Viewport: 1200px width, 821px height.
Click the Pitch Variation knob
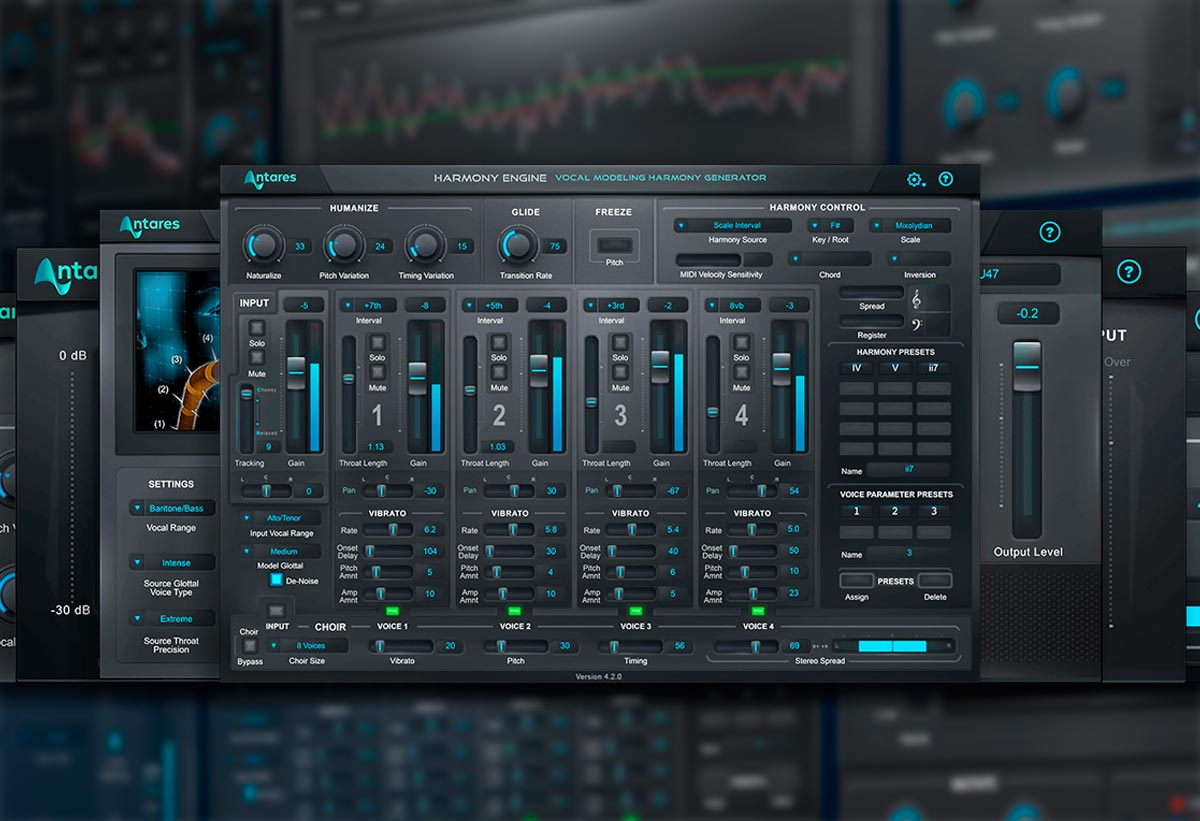[344, 245]
